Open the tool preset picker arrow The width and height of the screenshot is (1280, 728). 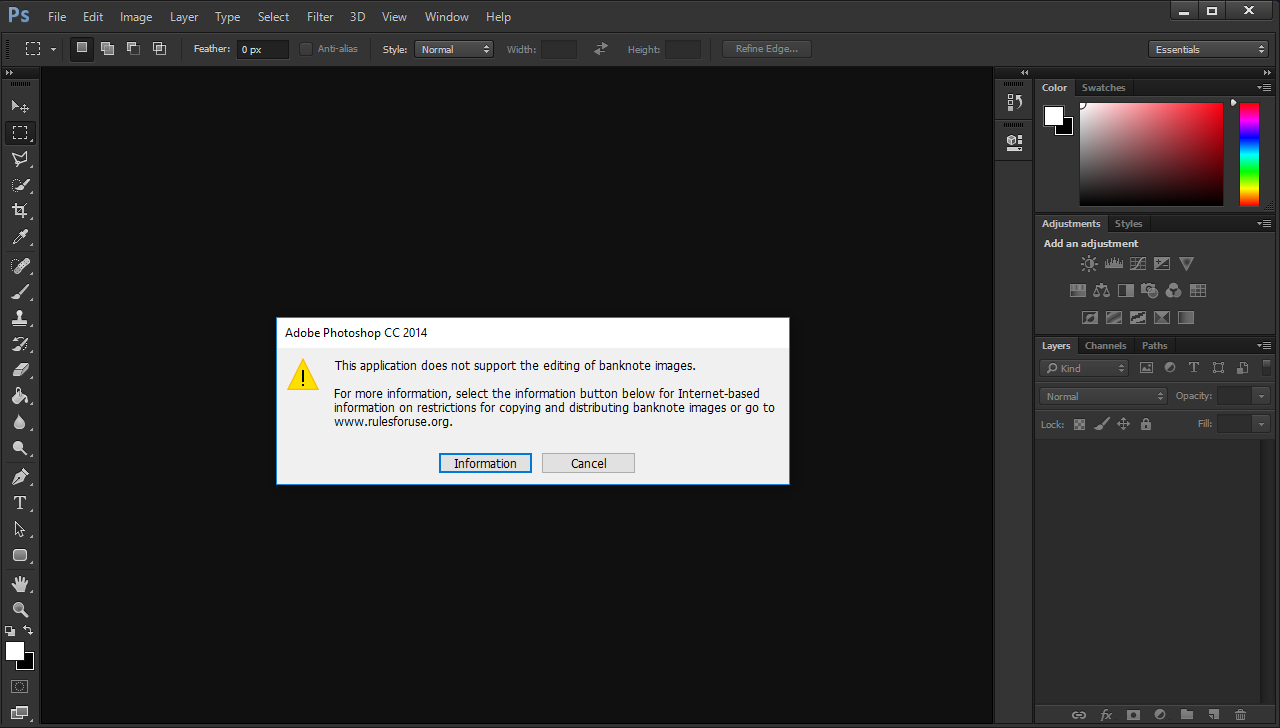(x=53, y=49)
